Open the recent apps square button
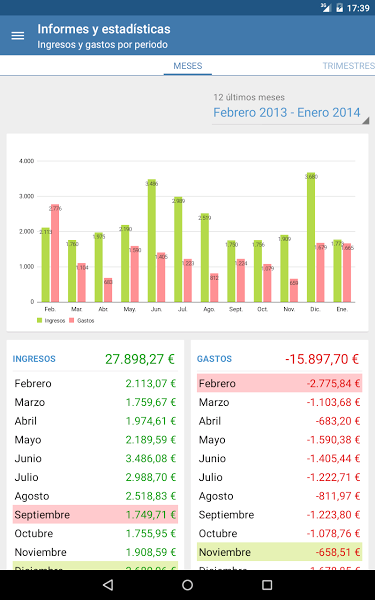 click(x=267, y=584)
